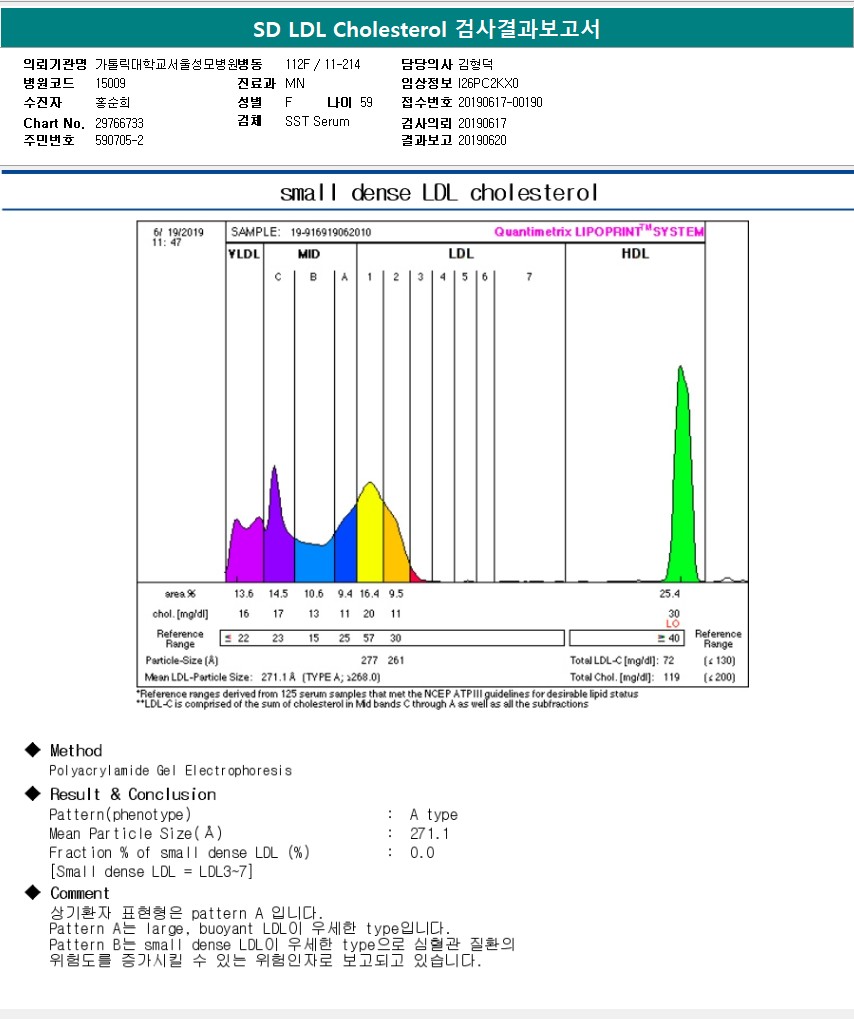Select the LDL subfraction label 7
Image resolution: width=854 pixels, height=1019 pixels.
tap(529, 277)
